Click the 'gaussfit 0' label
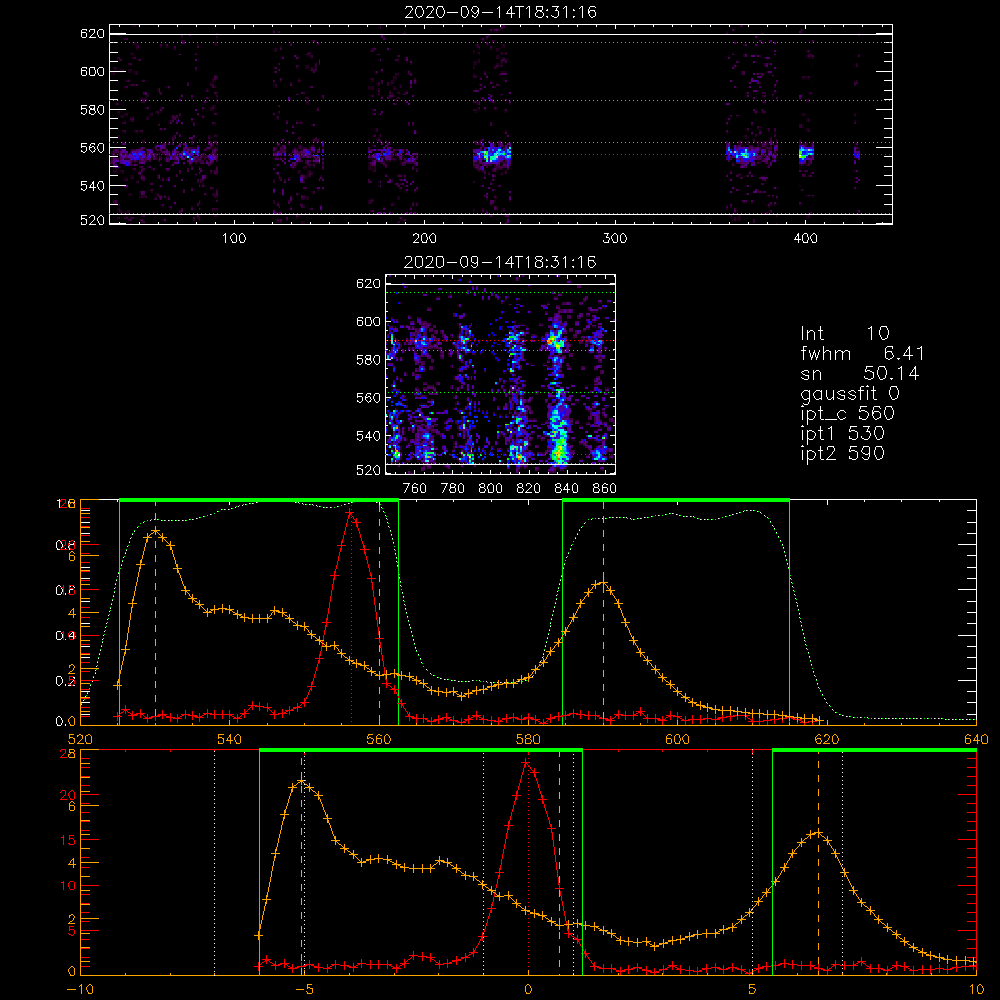The width and height of the screenshot is (1000, 1000). click(849, 393)
